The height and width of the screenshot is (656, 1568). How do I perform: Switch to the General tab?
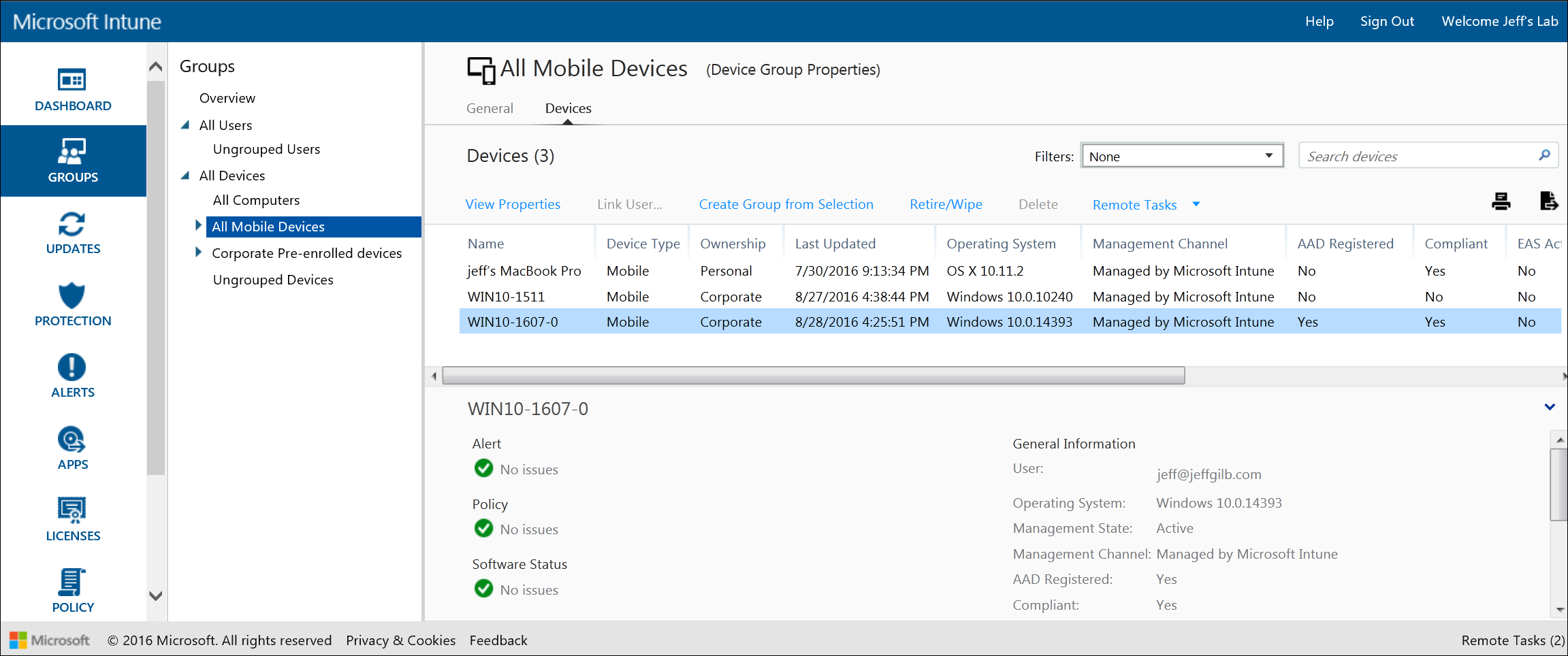pos(490,108)
